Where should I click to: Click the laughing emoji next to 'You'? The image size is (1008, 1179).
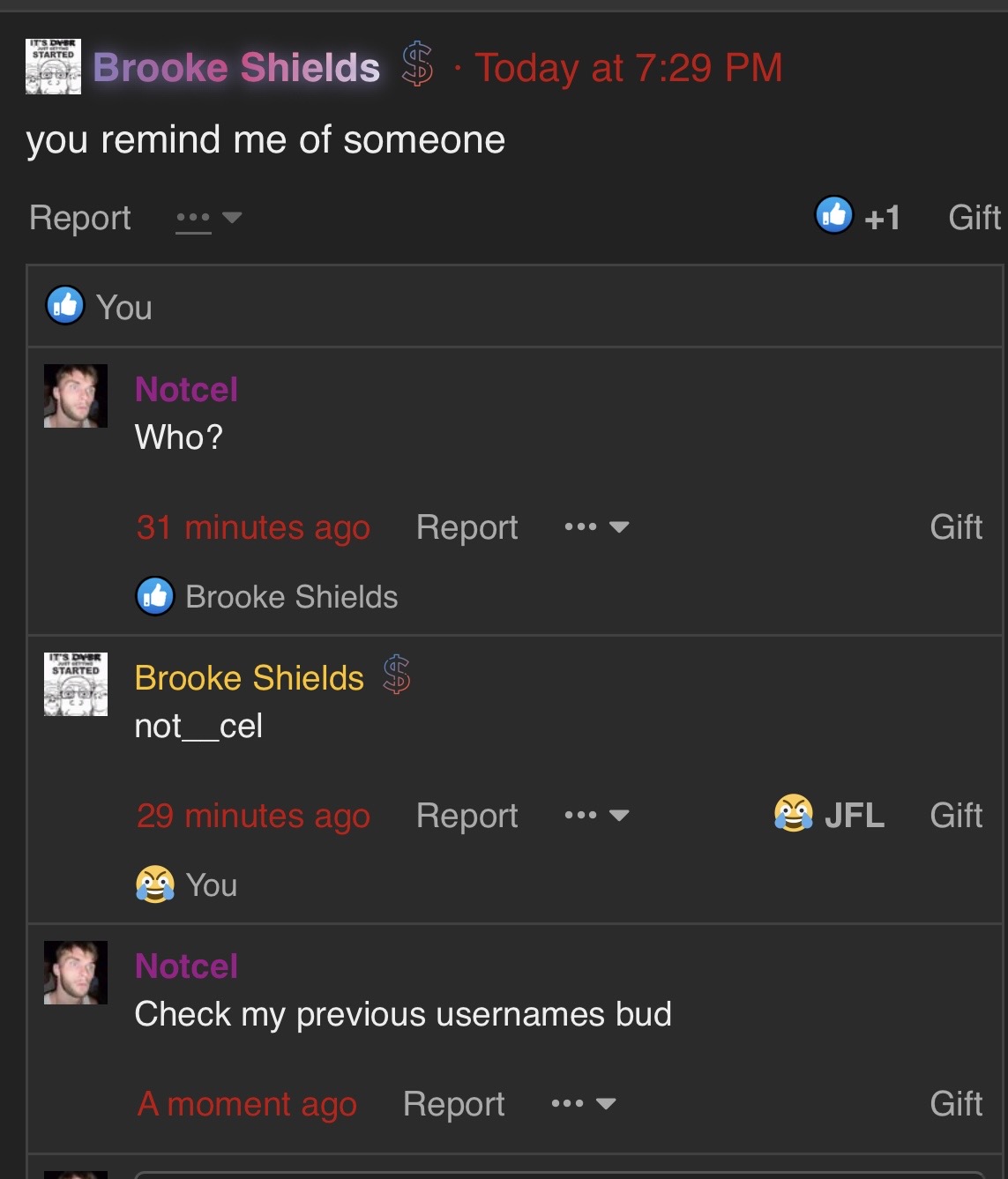154,884
